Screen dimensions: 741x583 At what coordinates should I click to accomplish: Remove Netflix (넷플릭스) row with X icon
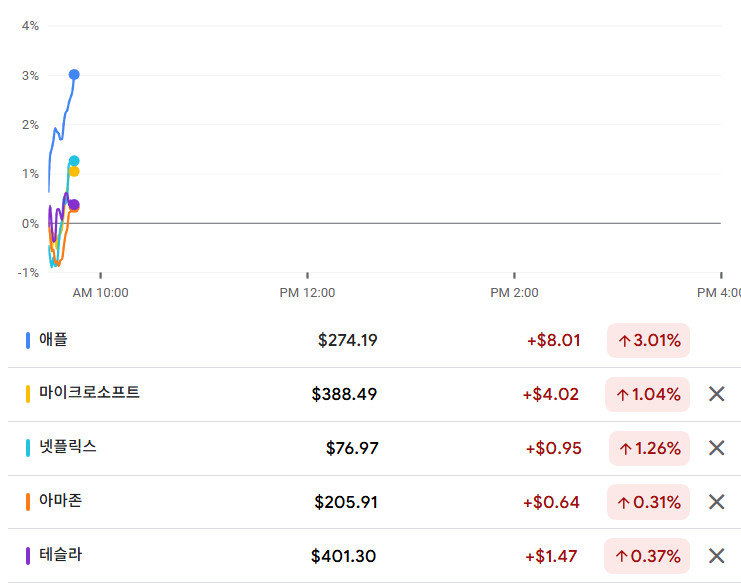point(716,448)
